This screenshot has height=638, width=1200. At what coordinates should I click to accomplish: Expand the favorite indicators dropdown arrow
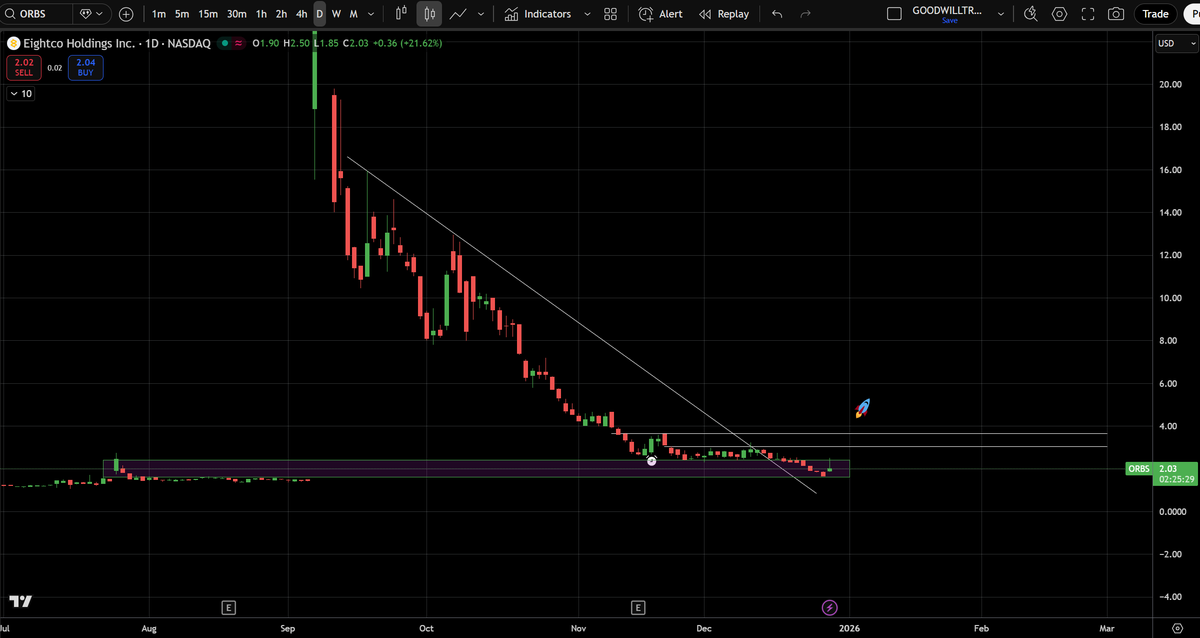587,14
